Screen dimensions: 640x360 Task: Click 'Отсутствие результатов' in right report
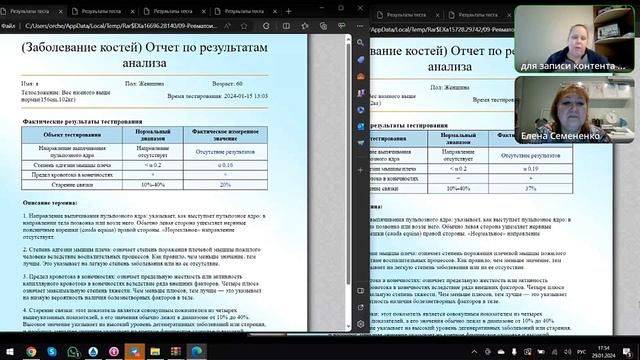(531, 156)
